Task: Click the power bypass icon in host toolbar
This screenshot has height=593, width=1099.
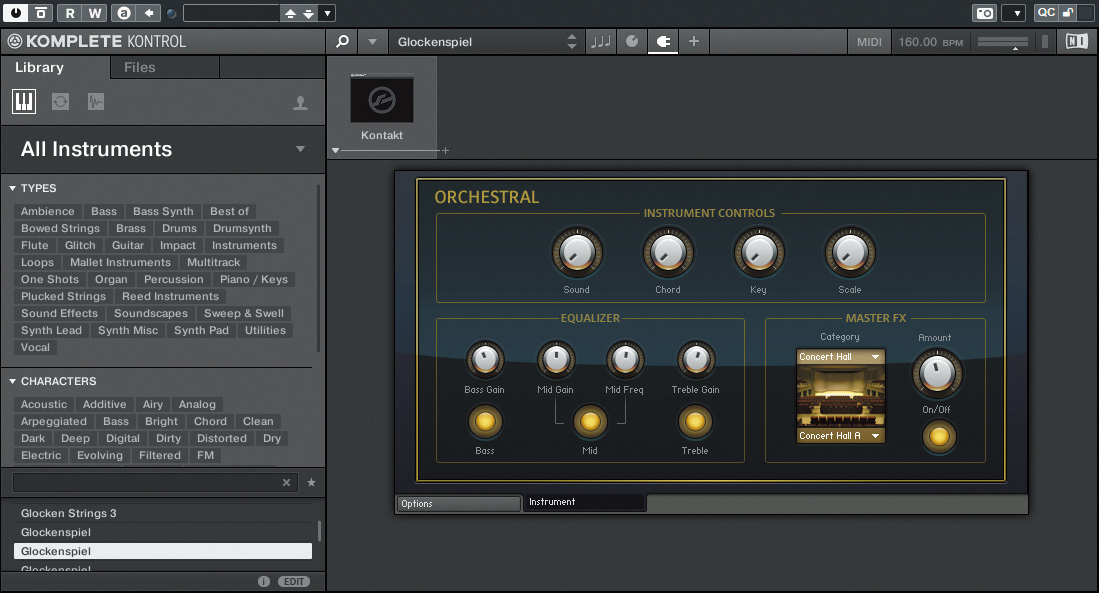Action: click(x=15, y=13)
